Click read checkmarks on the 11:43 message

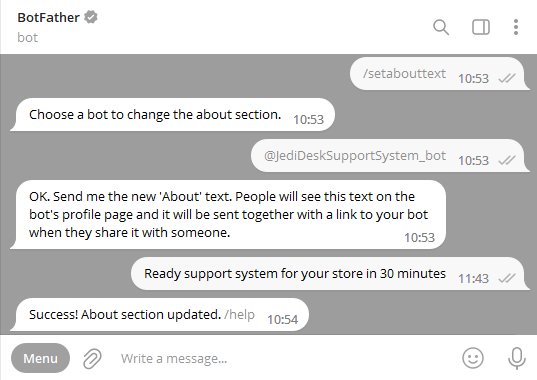(x=507, y=278)
